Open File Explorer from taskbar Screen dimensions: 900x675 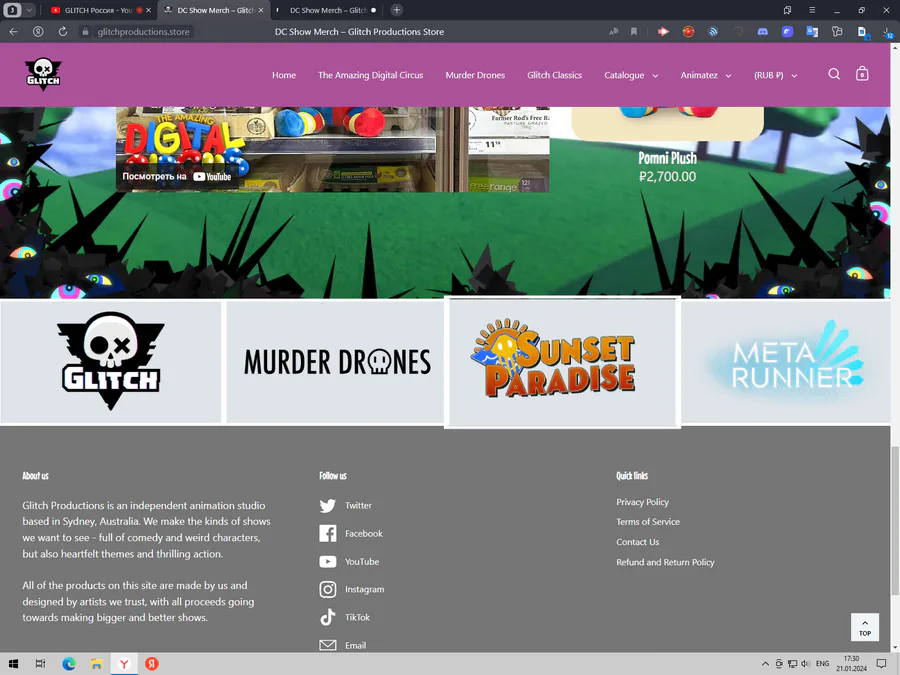(x=96, y=664)
